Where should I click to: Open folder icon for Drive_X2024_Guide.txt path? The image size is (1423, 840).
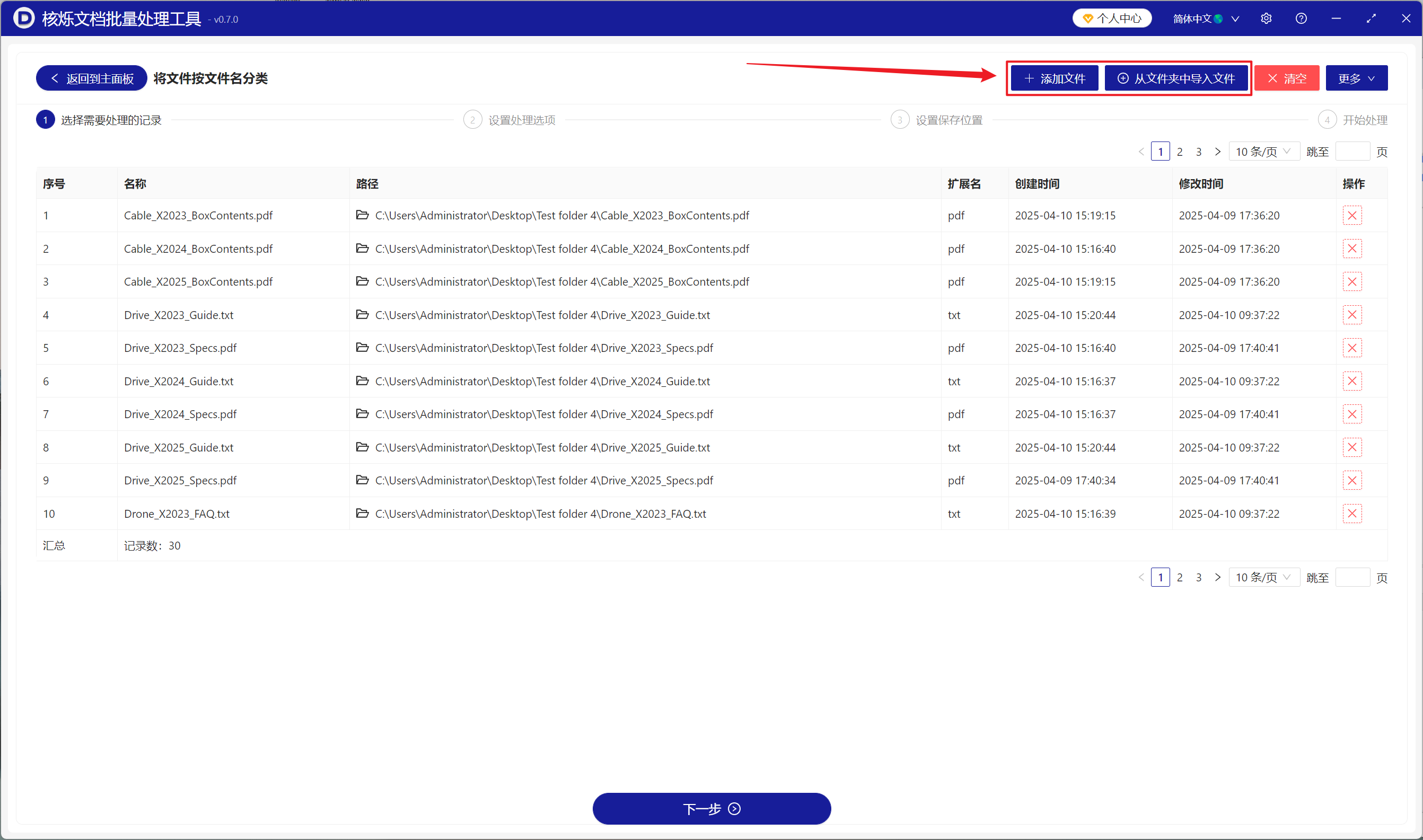[x=363, y=381]
